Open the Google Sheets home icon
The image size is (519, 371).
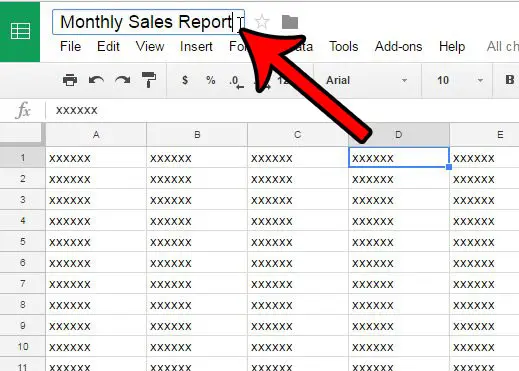pyautogui.click(x=20, y=32)
